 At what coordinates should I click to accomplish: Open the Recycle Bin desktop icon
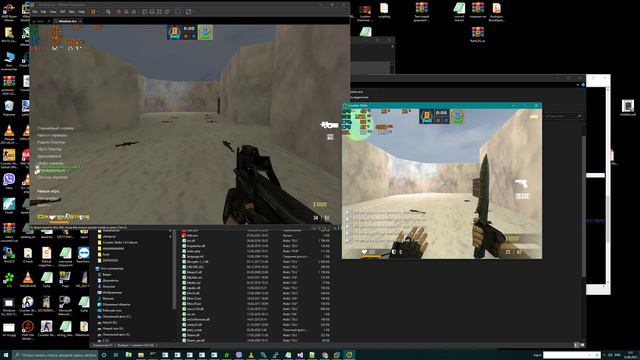pos(9,108)
